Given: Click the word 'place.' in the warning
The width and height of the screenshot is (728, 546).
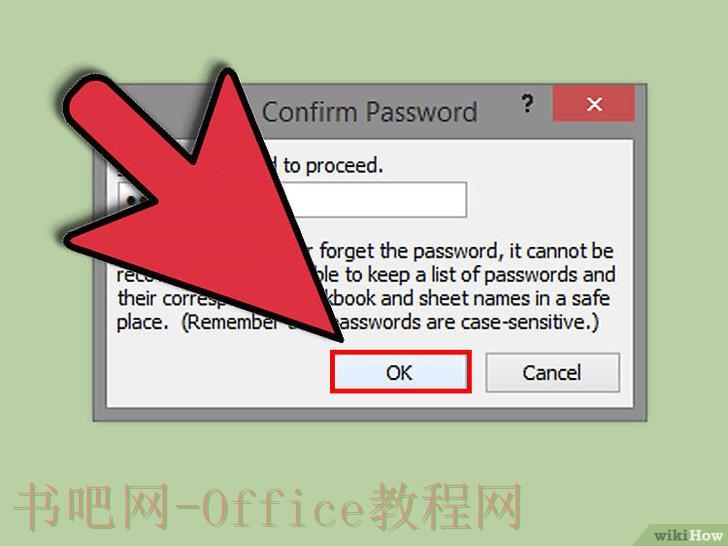Looking at the screenshot, I should click(x=142, y=323).
